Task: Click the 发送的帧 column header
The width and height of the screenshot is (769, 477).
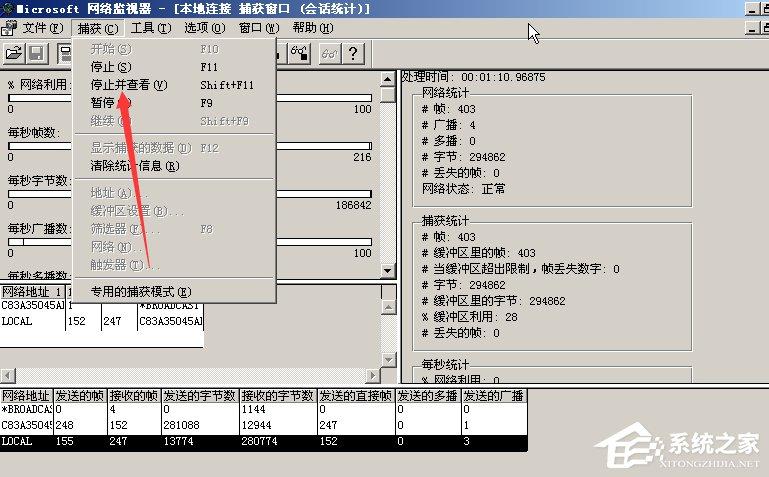Action: [80, 396]
